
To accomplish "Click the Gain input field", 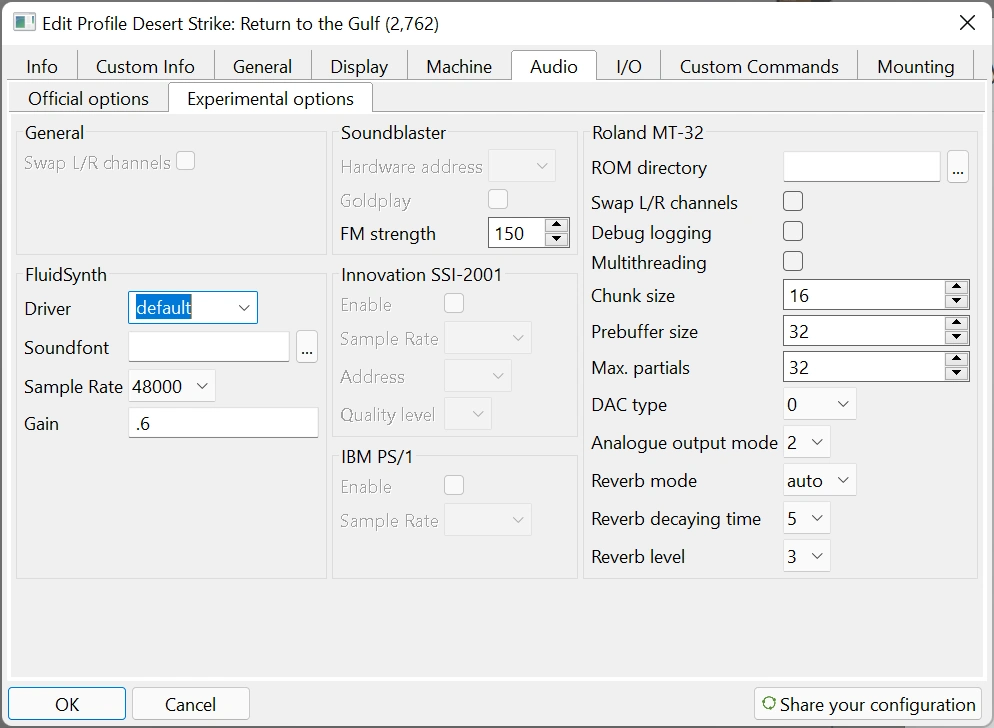I will click(x=223, y=424).
